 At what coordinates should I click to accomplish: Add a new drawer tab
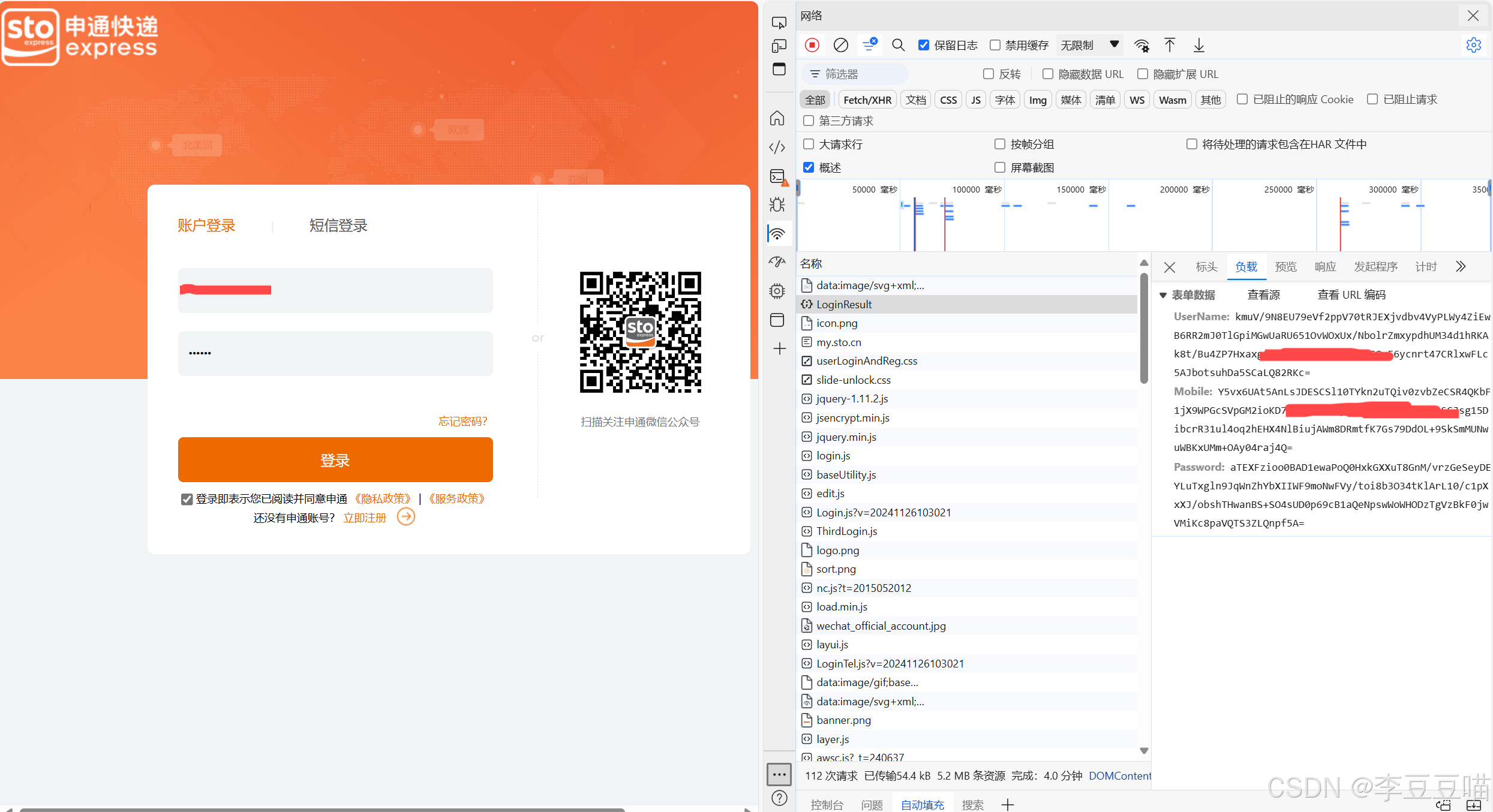[1008, 804]
